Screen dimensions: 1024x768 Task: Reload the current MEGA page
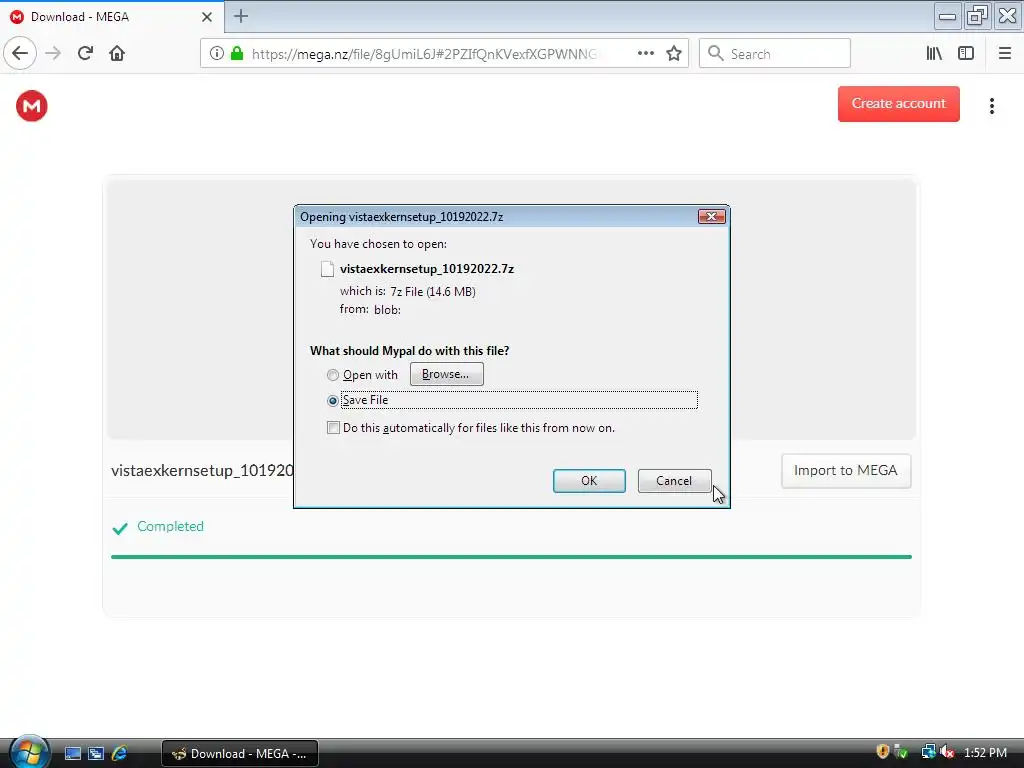(85, 54)
